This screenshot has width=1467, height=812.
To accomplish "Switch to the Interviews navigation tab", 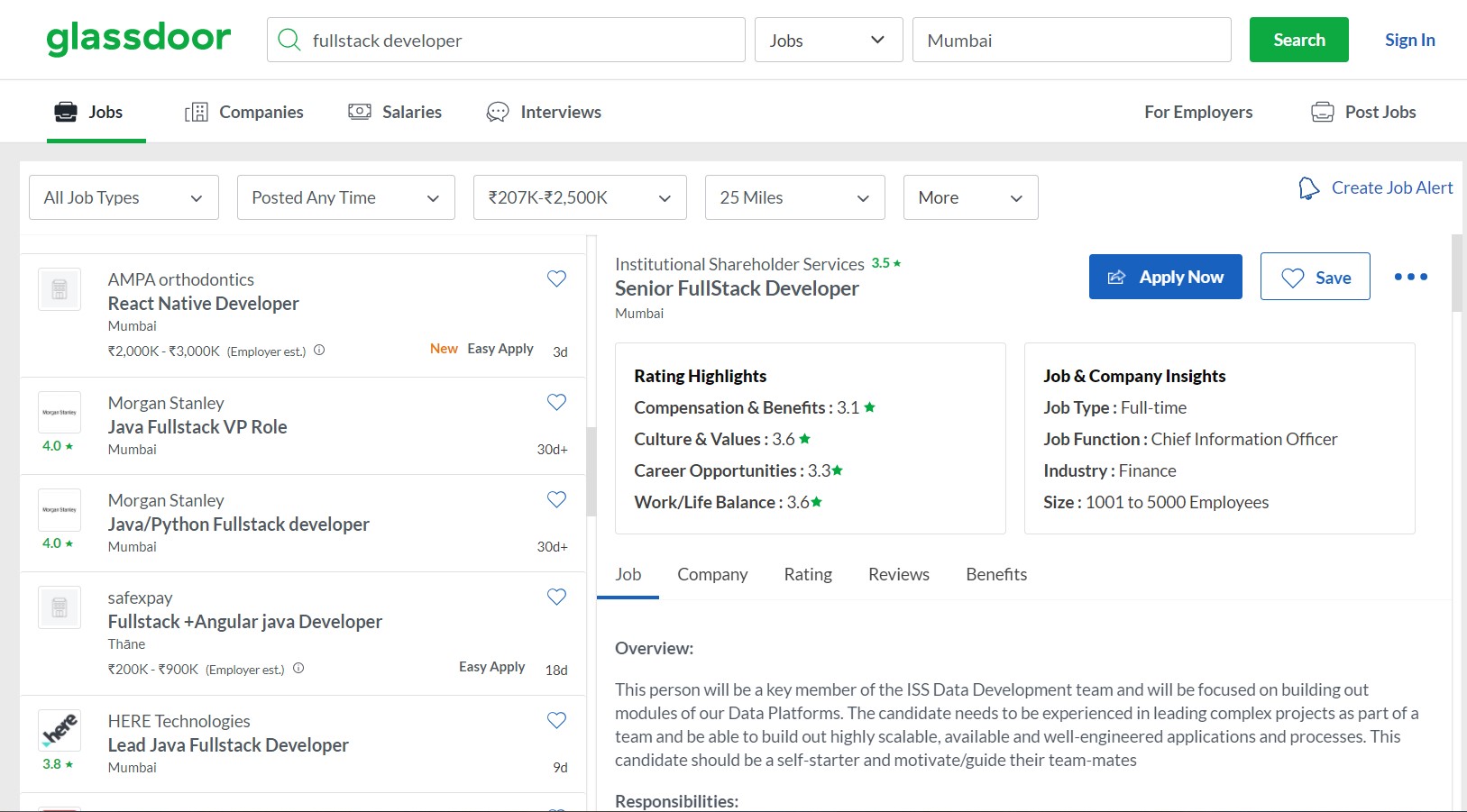I will click(x=544, y=112).
